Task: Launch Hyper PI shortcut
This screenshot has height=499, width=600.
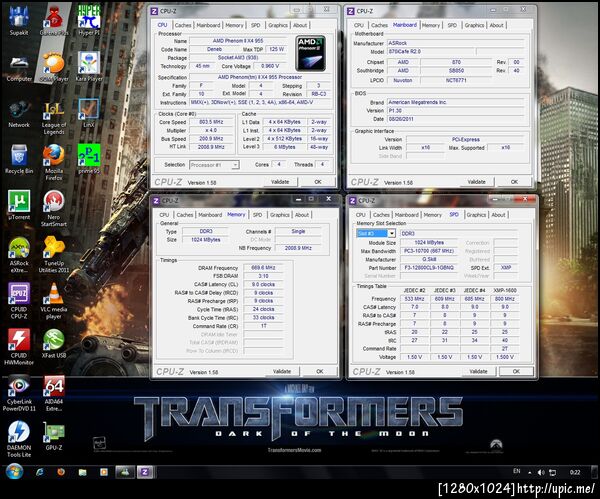Action: click(x=89, y=21)
